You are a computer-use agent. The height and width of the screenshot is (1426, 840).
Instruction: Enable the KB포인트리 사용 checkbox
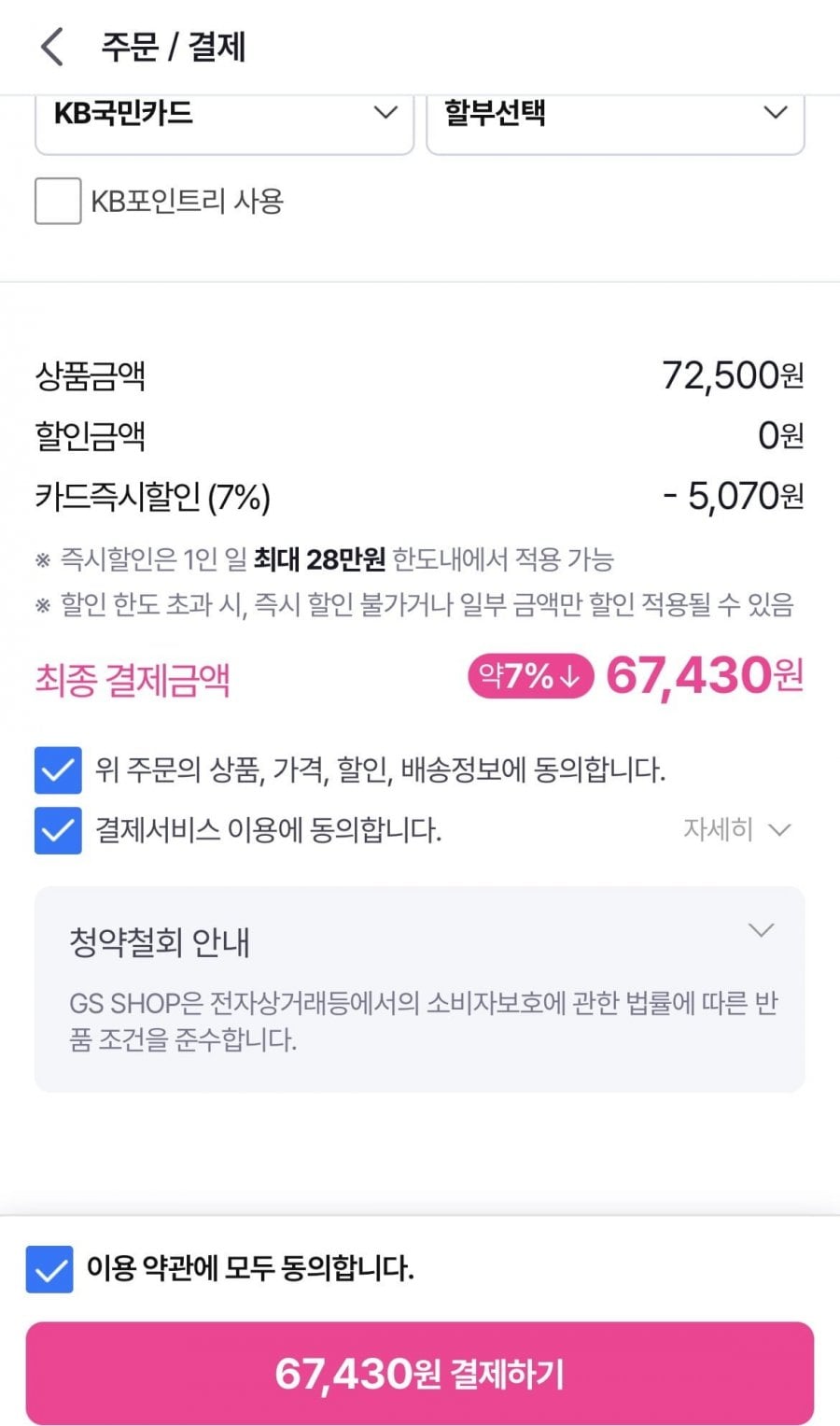pyautogui.click(x=58, y=201)
